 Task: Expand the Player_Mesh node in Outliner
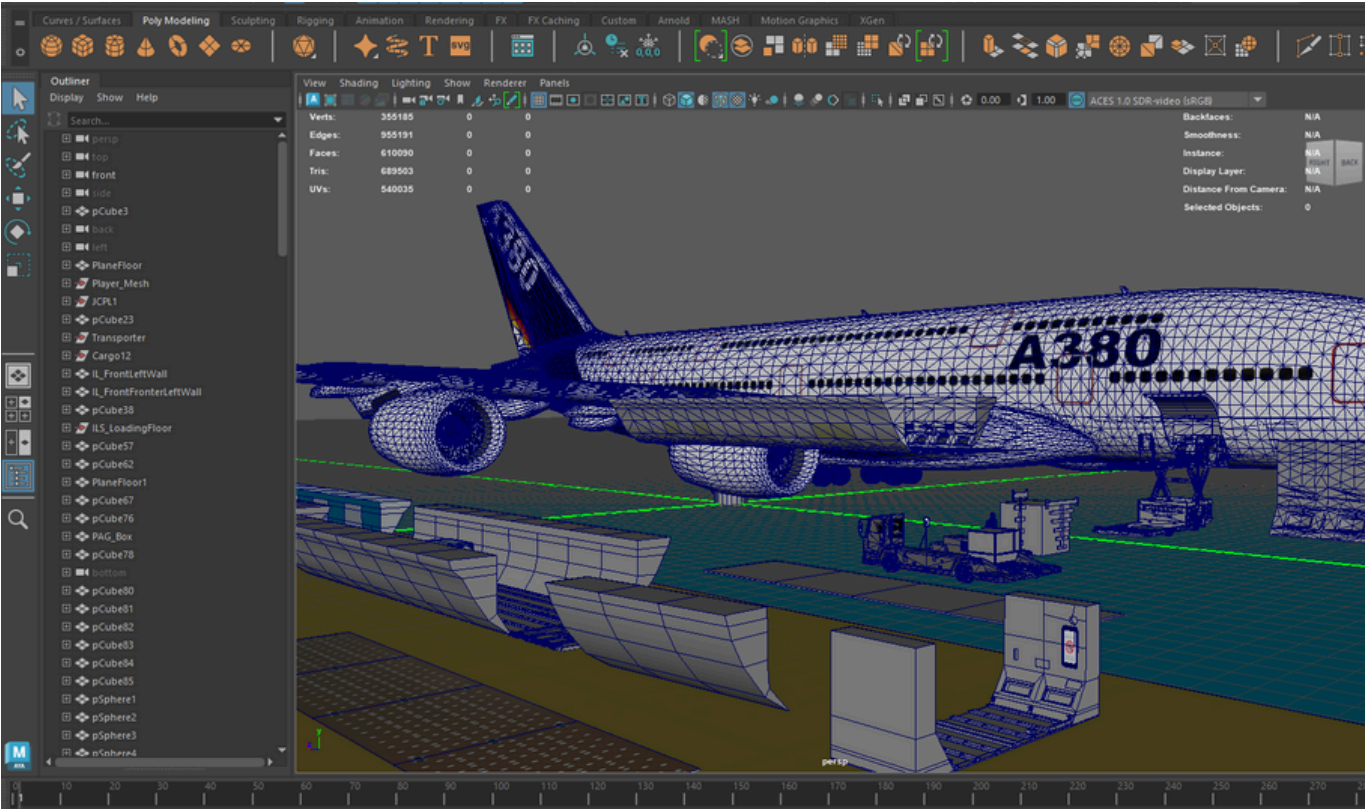[x=67, y=283]
